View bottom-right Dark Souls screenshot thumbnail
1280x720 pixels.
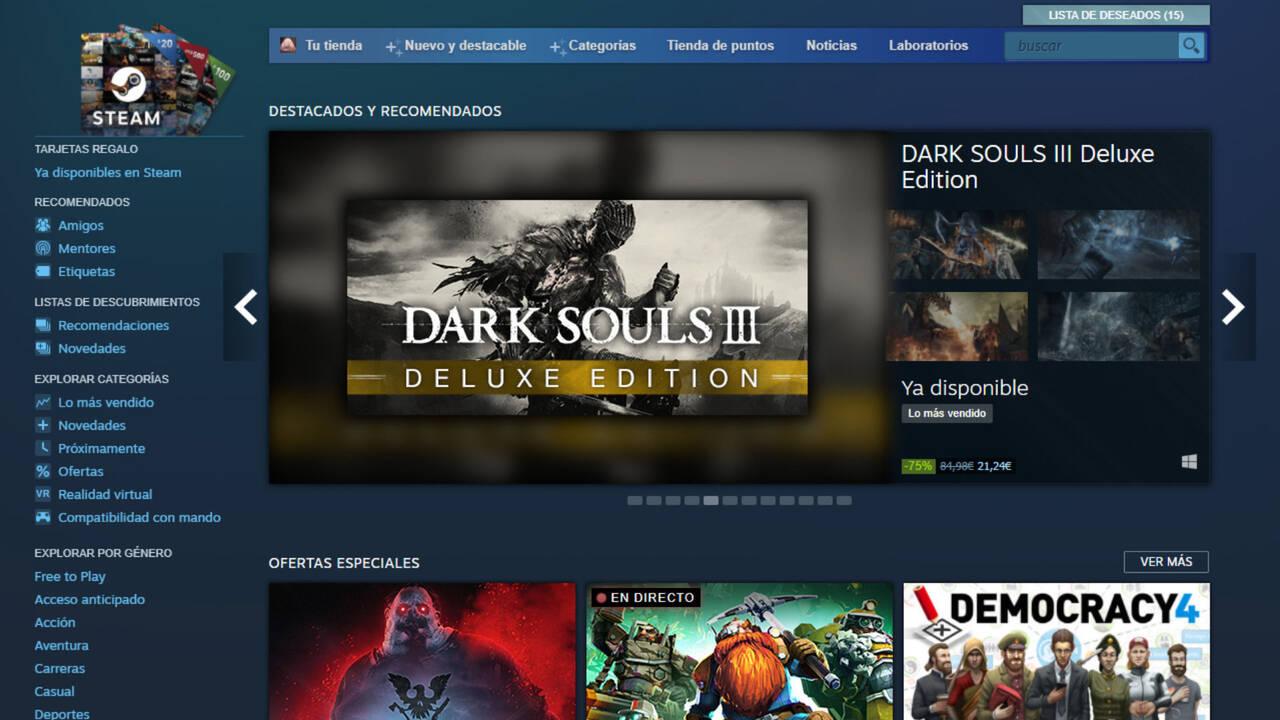click(1118, 326)
